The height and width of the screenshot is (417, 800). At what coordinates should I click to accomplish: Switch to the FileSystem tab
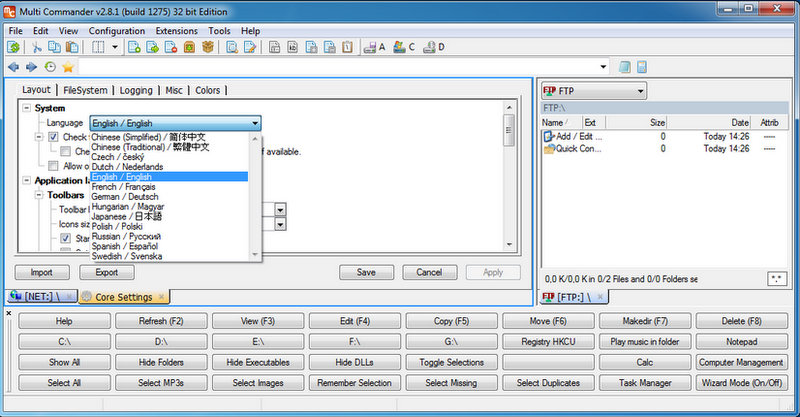[x=85, y=90]
